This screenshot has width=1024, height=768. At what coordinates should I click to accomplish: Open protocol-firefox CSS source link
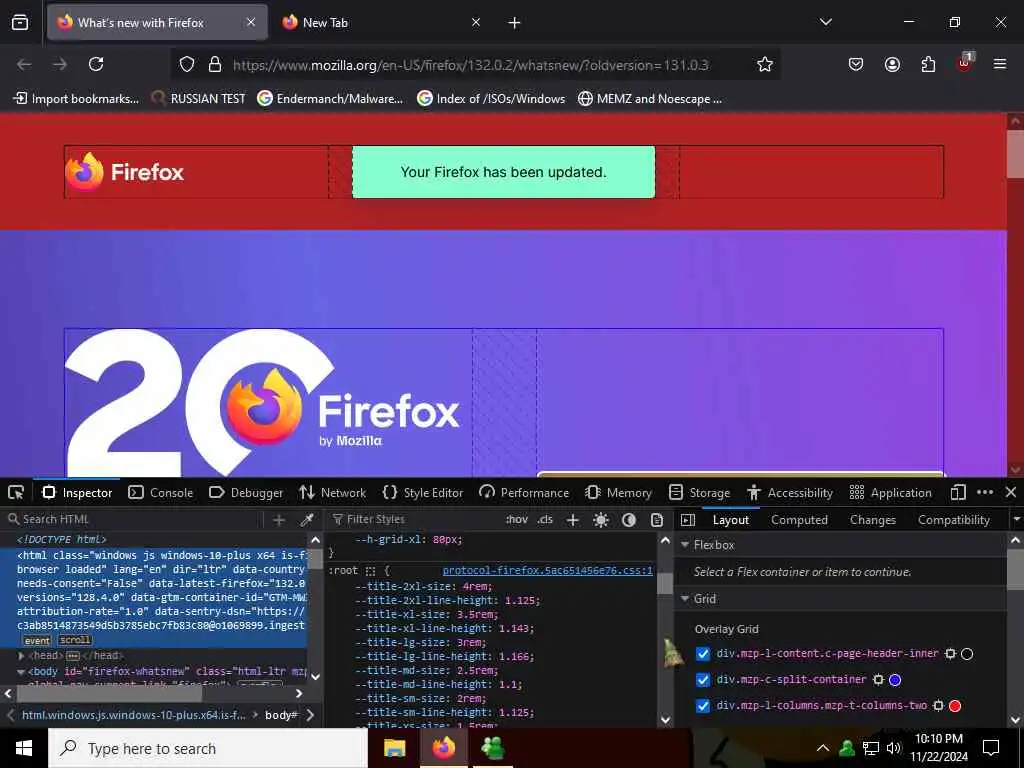point(547,570)
